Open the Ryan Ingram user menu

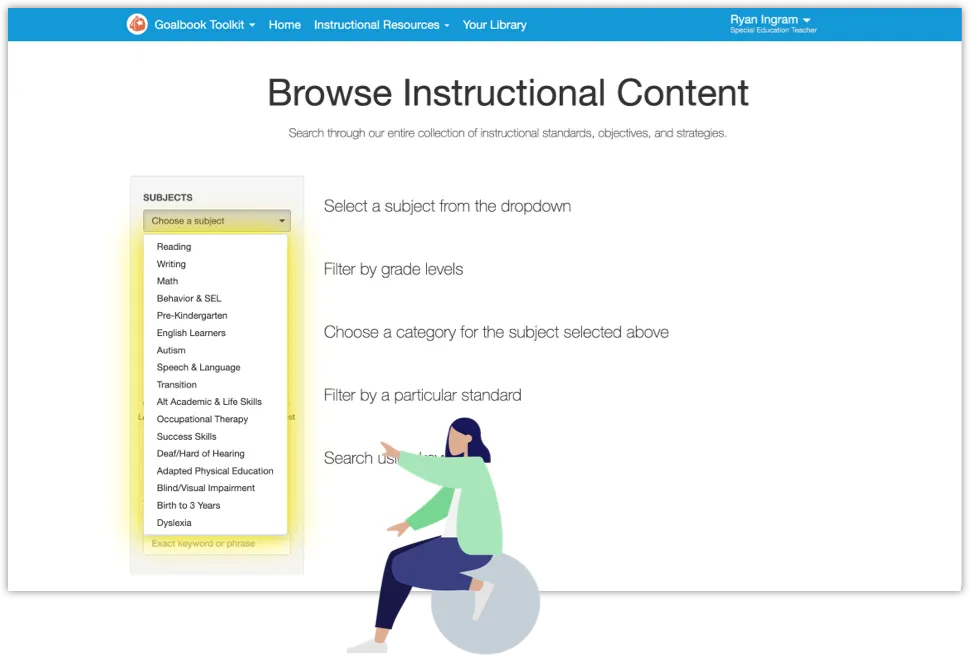point(771,21)
